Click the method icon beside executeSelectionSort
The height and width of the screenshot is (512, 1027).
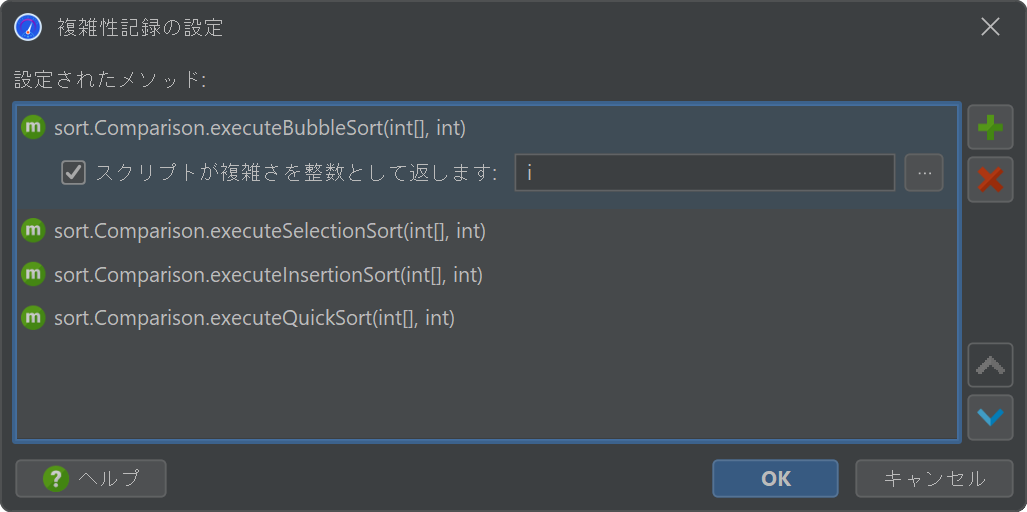click(33, 230)
